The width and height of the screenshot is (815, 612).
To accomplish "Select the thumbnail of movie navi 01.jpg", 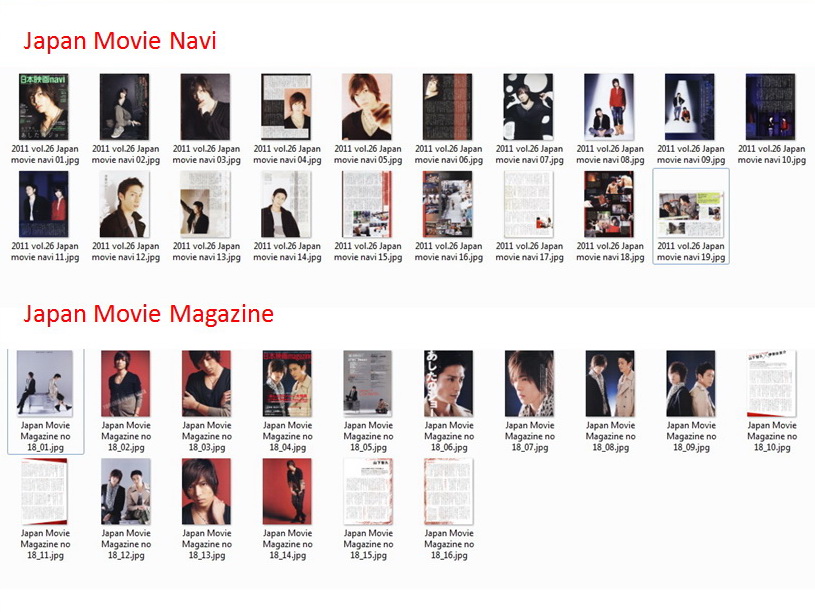I will tap(44, 107).
